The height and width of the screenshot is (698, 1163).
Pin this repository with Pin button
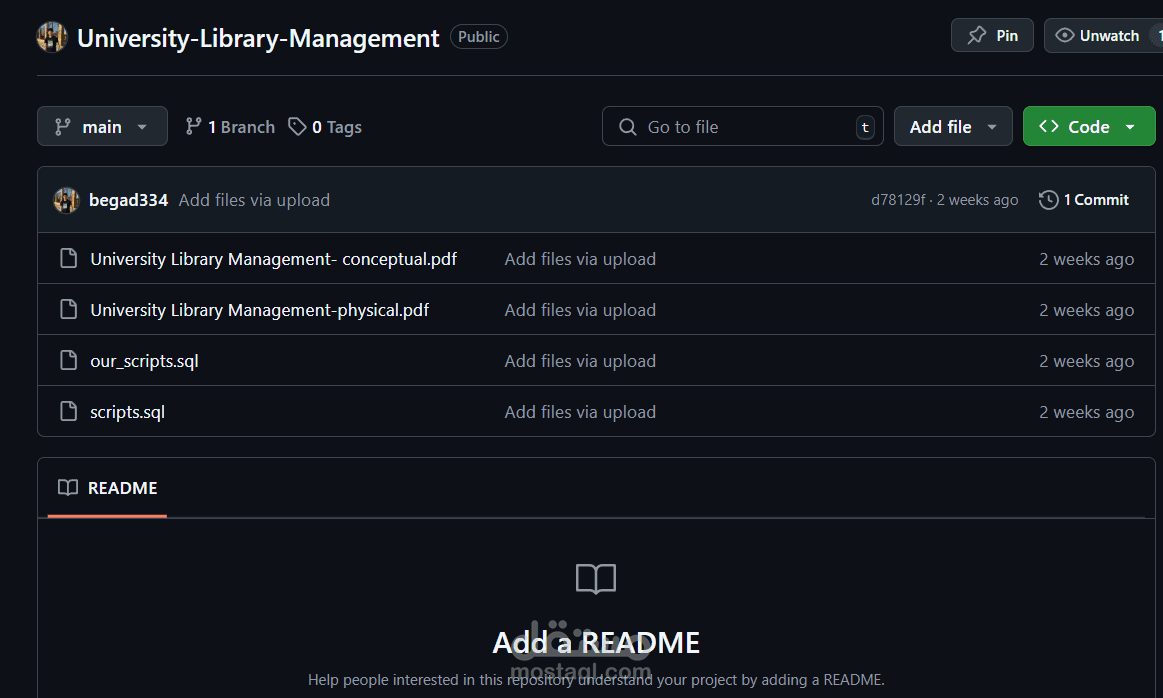tap(992, 36)
